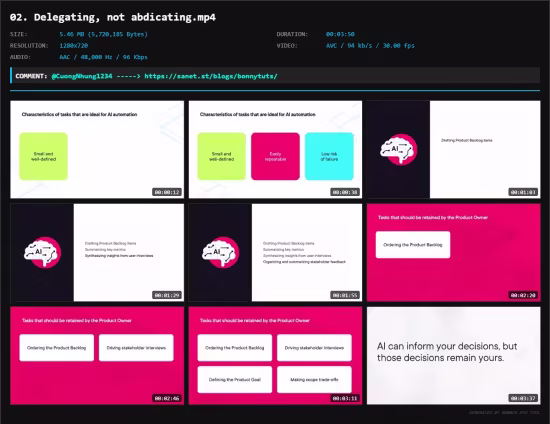
Task: Click the 00:03:11 timestamp badge
Action: pyautogui.click(x=345, y=398)
